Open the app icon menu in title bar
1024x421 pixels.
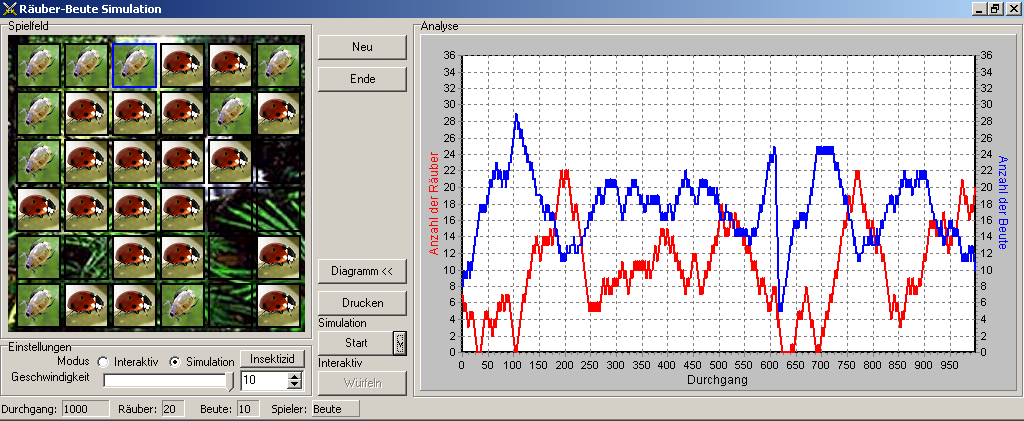coord(10,9)
